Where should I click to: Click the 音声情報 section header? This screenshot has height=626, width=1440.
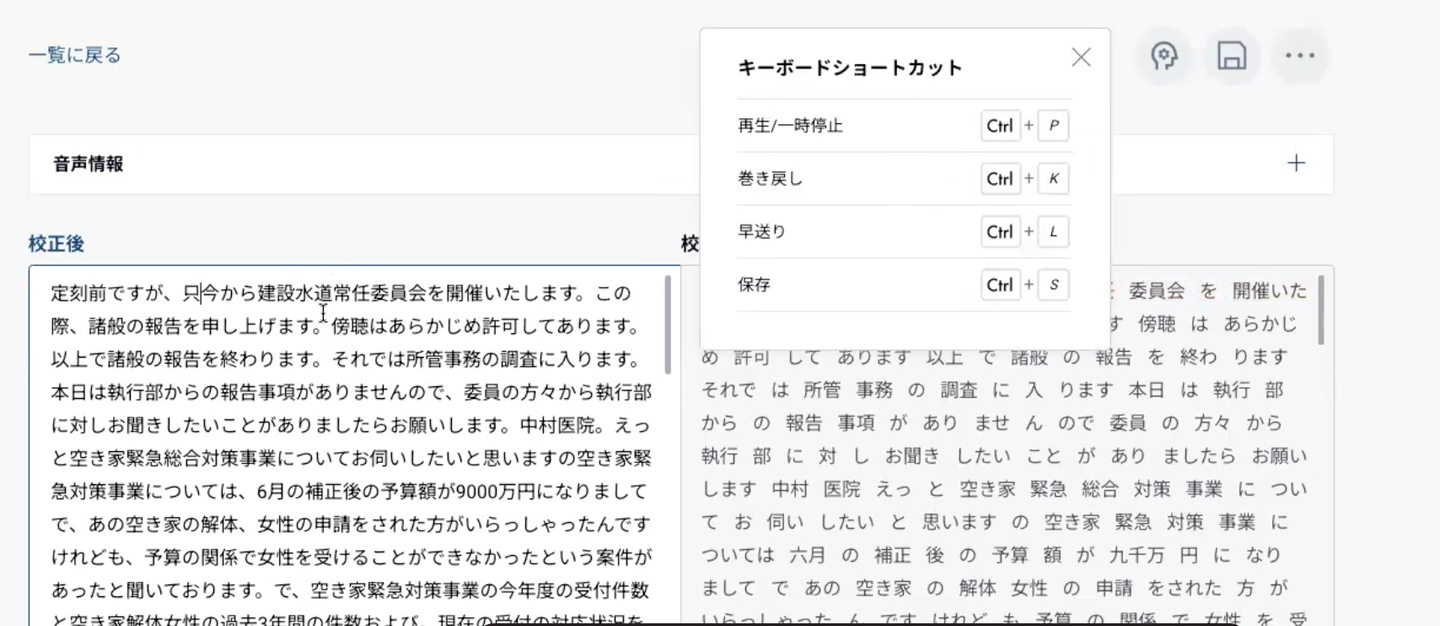pyautogui.click(x=89, y=164)
